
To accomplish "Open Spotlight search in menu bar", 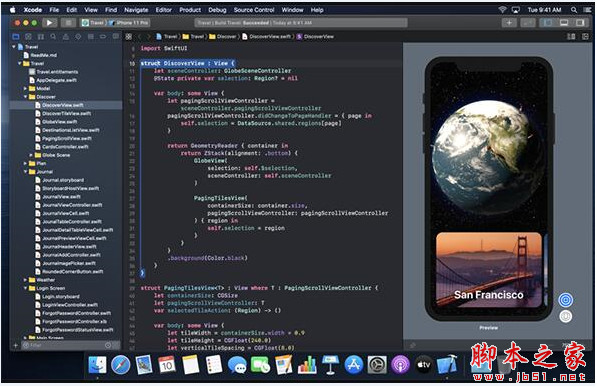I will pyautogui.click(x=574, y=10).
